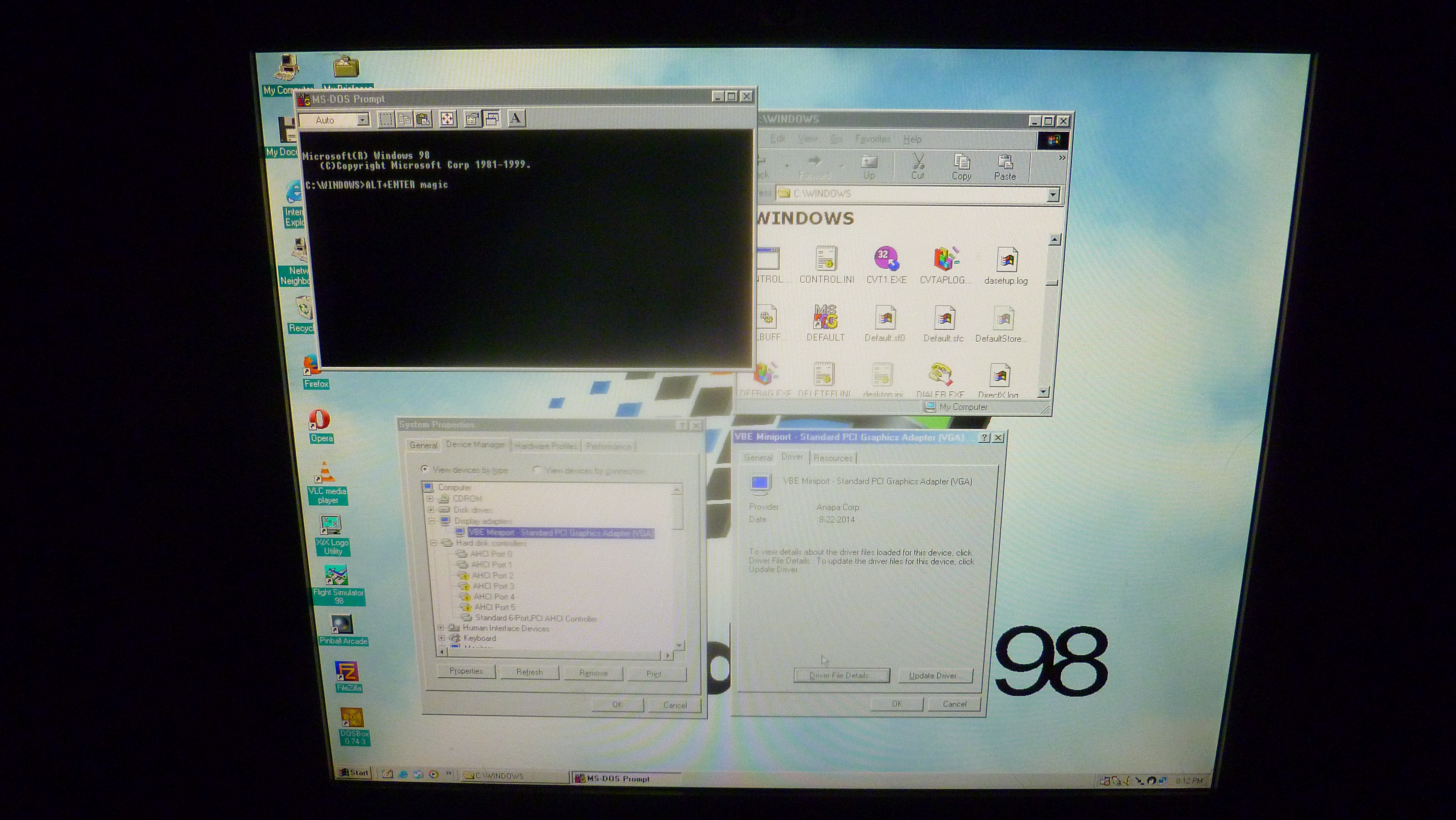Select the View devices by type radio button
This screenshot has height=820, width=1456.
click(424, 469)
